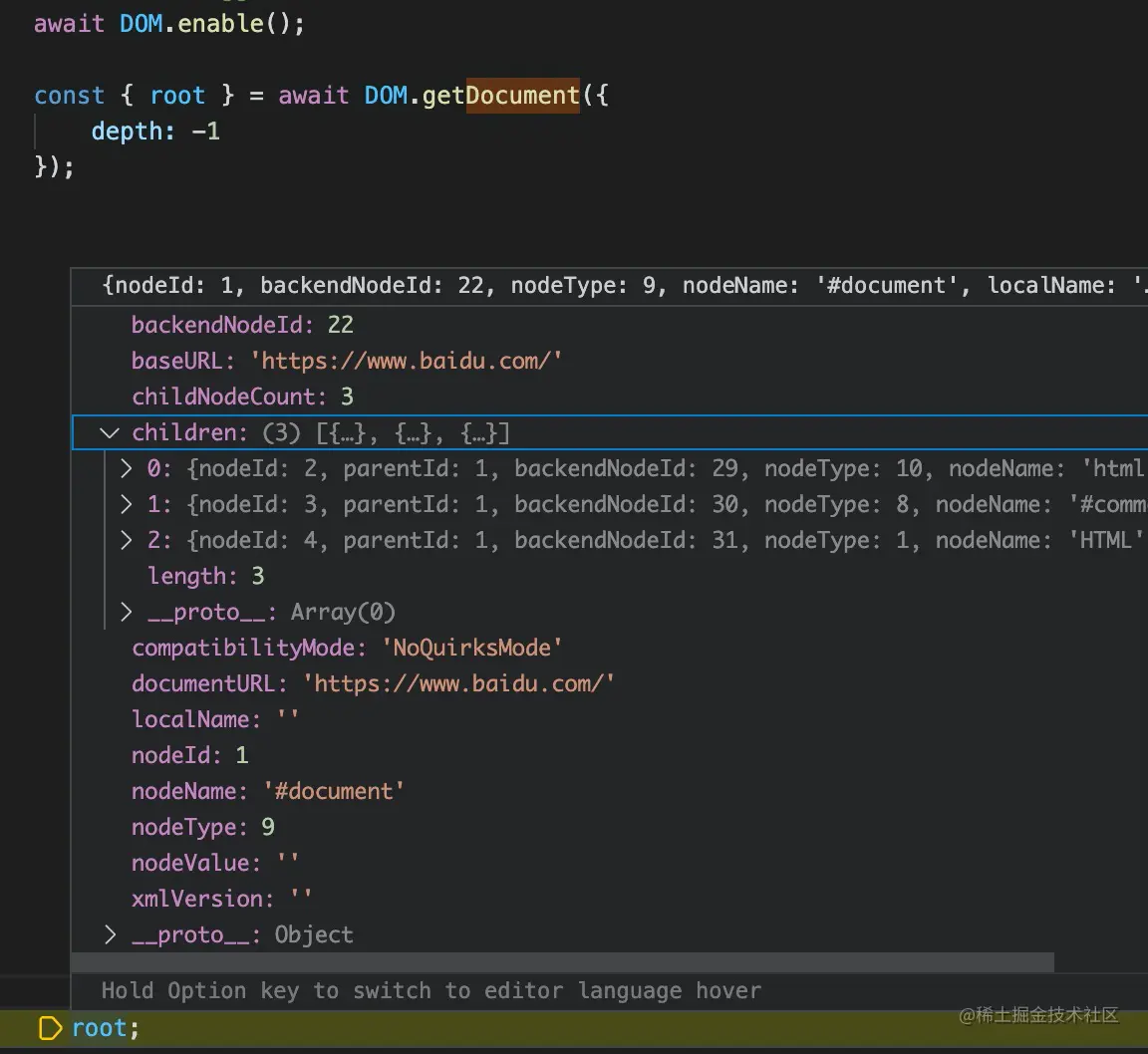Select the backendNodeId: 22 property row
This screenshot has width=1148, height=1054.
(609, 325)
